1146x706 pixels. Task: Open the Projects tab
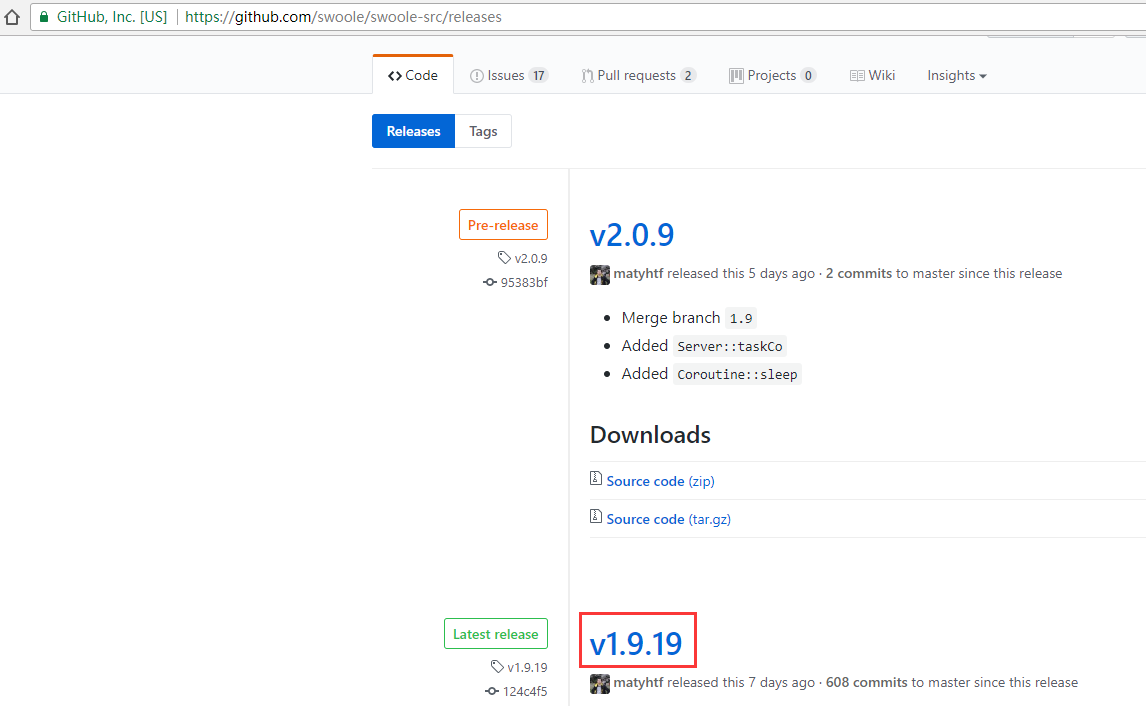tap(773, 75)
